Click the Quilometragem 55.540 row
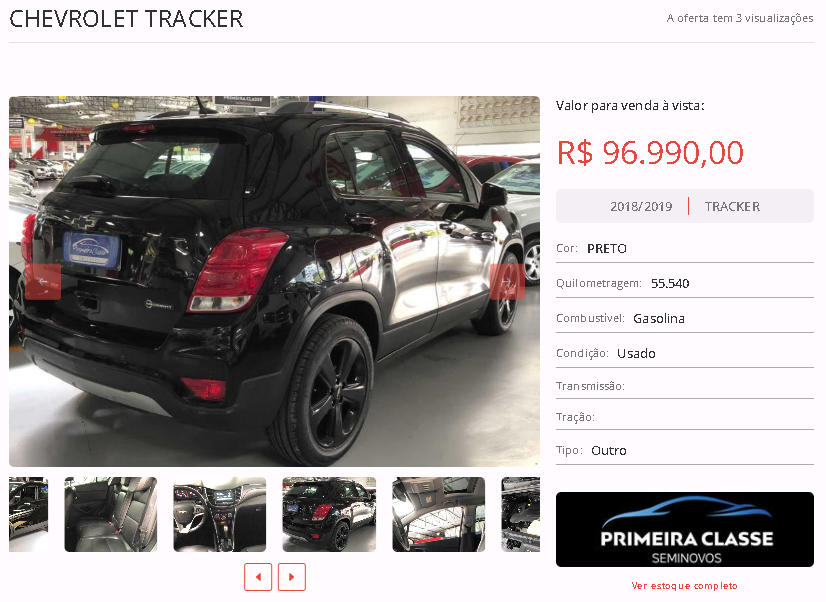The height and width of the screenshot is (602, 826). 684,283
